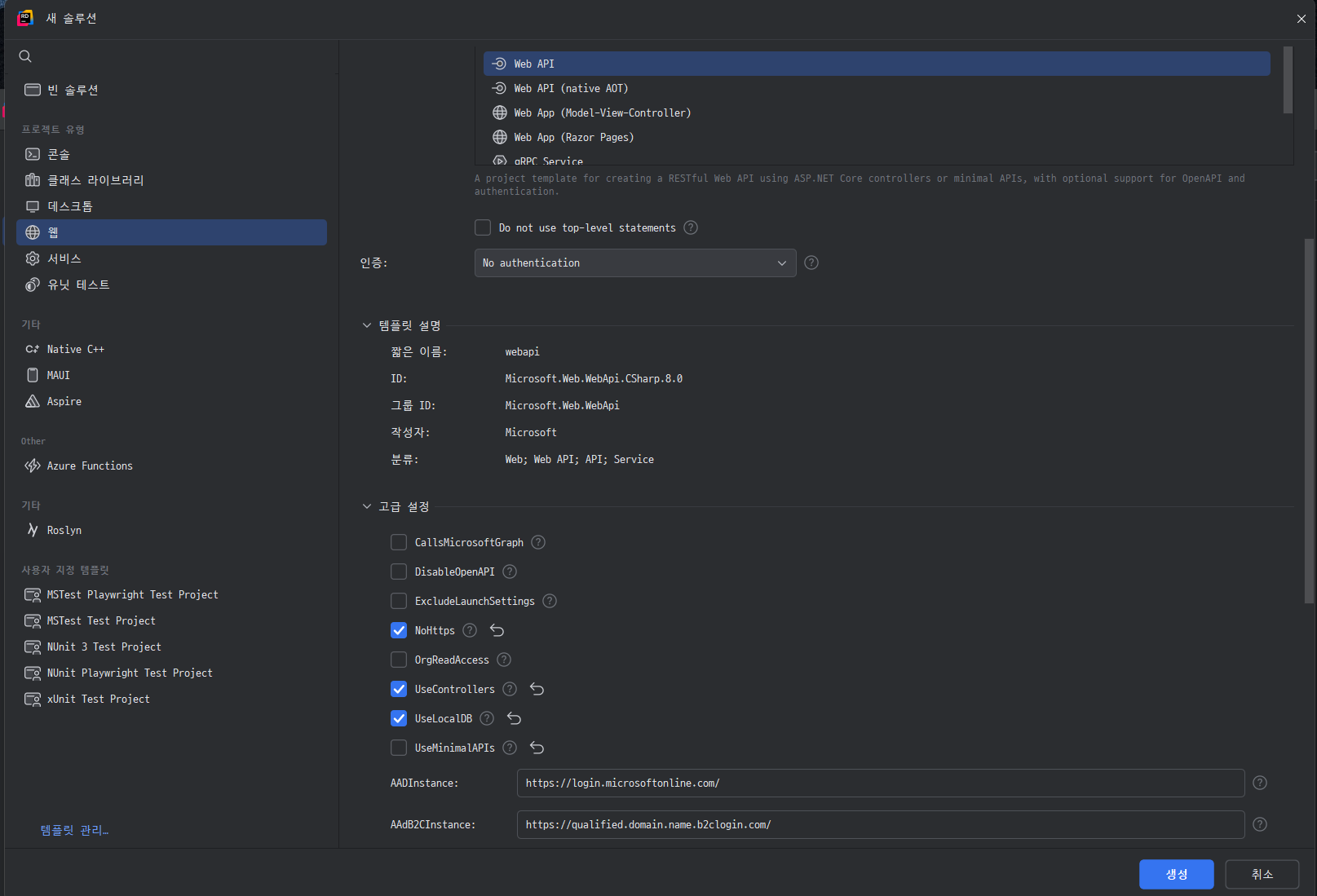This screenshot has height=896, width=1317.
Task: Uncheck the NoHttps checkbox
Action: pos(399,630)
